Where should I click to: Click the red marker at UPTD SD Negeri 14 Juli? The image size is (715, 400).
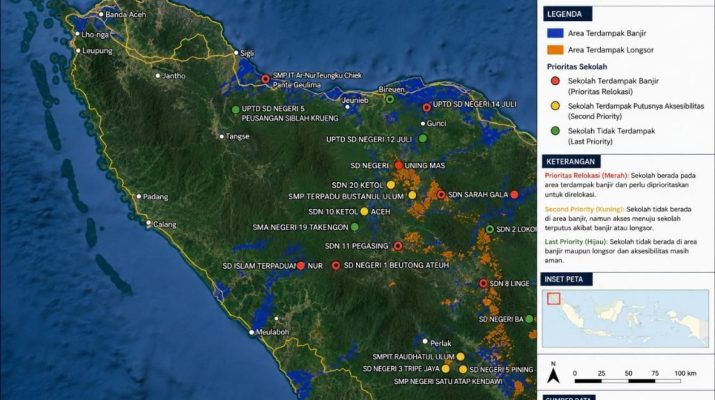pos(426,108)
